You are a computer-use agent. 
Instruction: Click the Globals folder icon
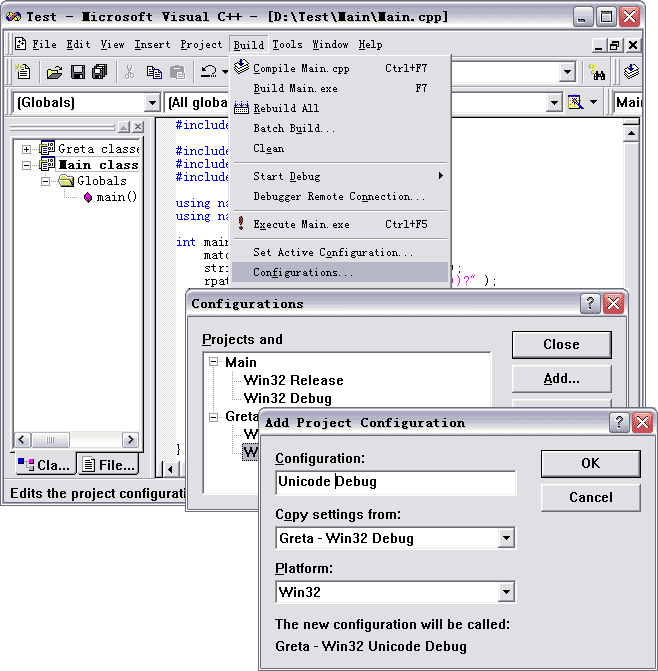point(66,181)
